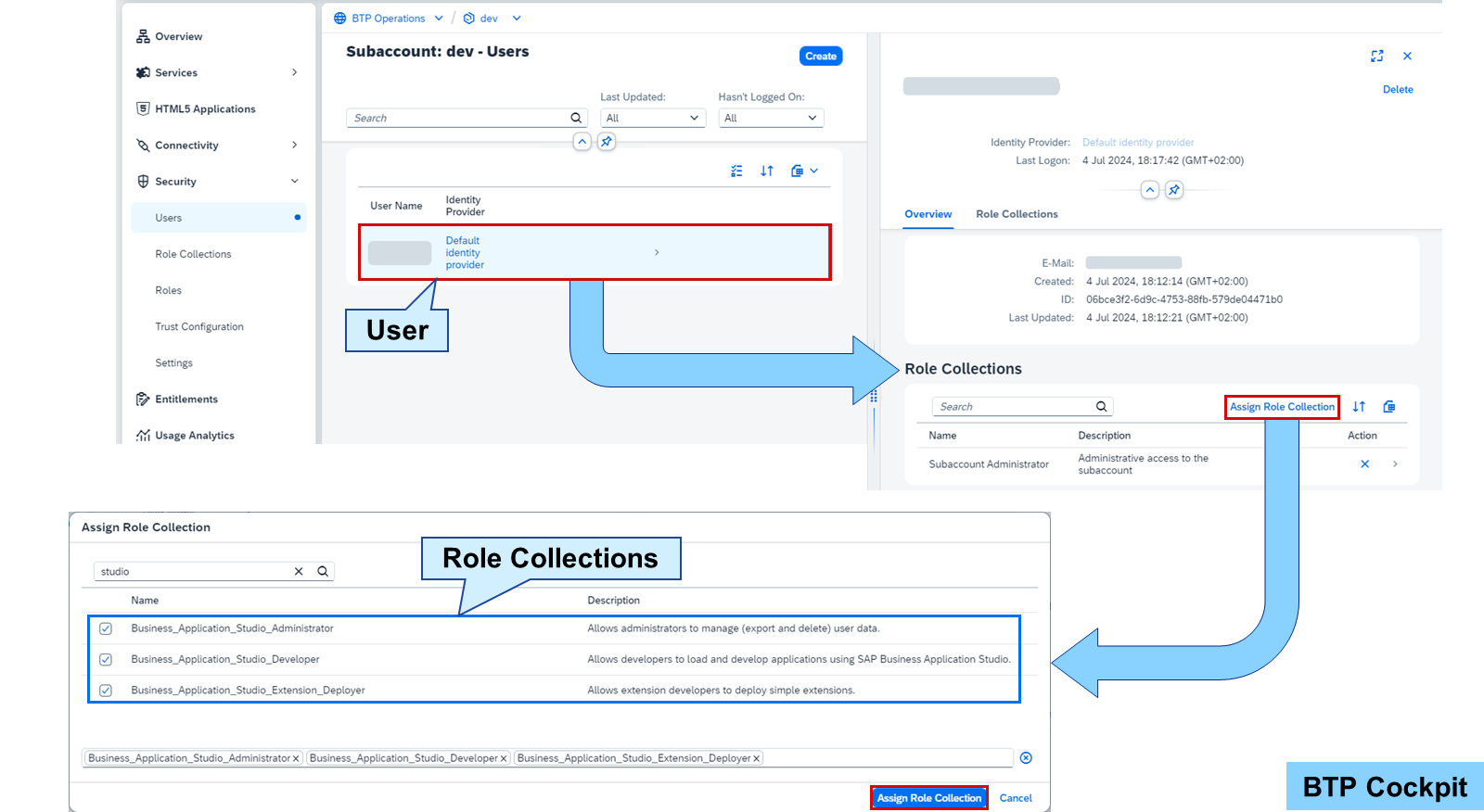
Task: Open the dev breadcrumb dropdown
Action: [x=517, y=19]
